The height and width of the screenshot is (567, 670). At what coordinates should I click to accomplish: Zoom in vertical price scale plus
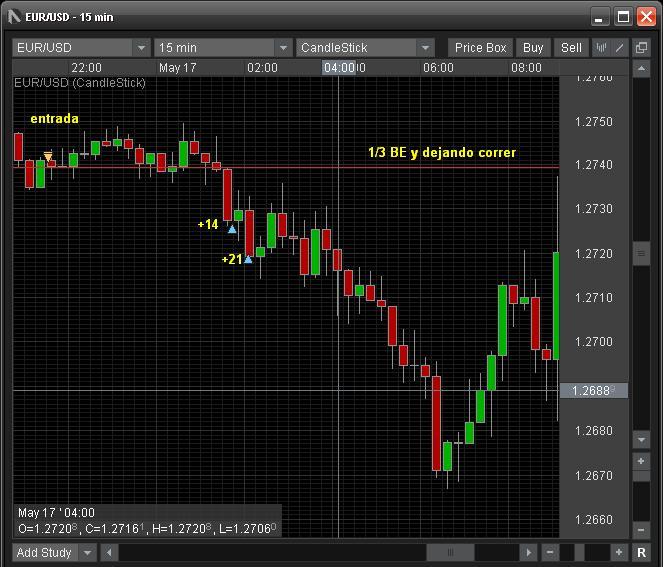(x=642, y=461)
